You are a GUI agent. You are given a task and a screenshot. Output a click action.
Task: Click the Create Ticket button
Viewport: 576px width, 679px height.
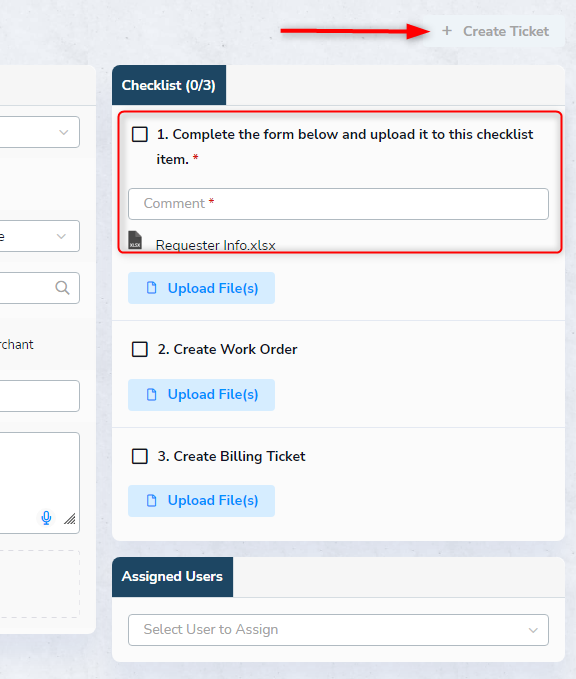(494, 31)
